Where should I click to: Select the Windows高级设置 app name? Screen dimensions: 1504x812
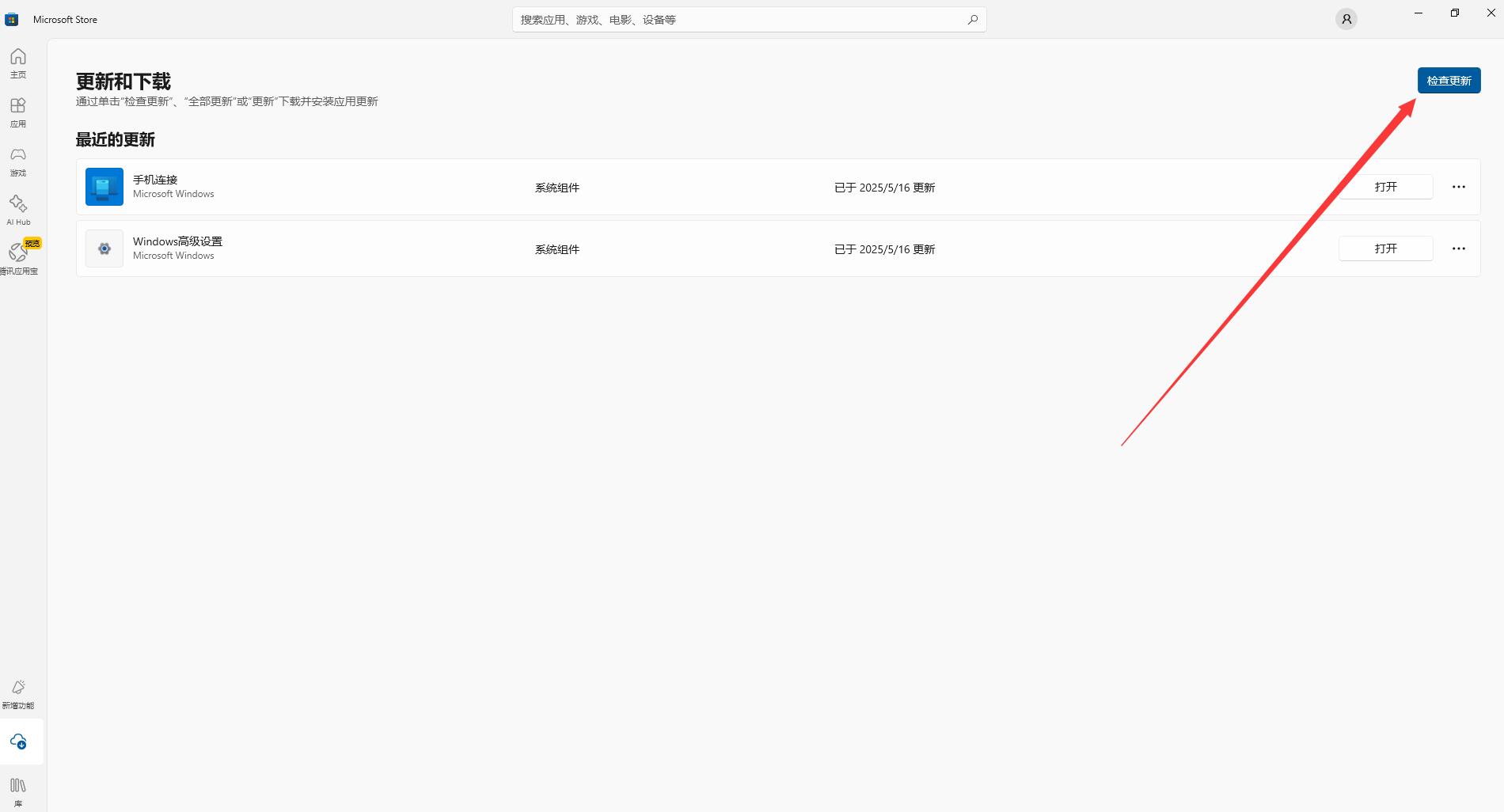177,241
